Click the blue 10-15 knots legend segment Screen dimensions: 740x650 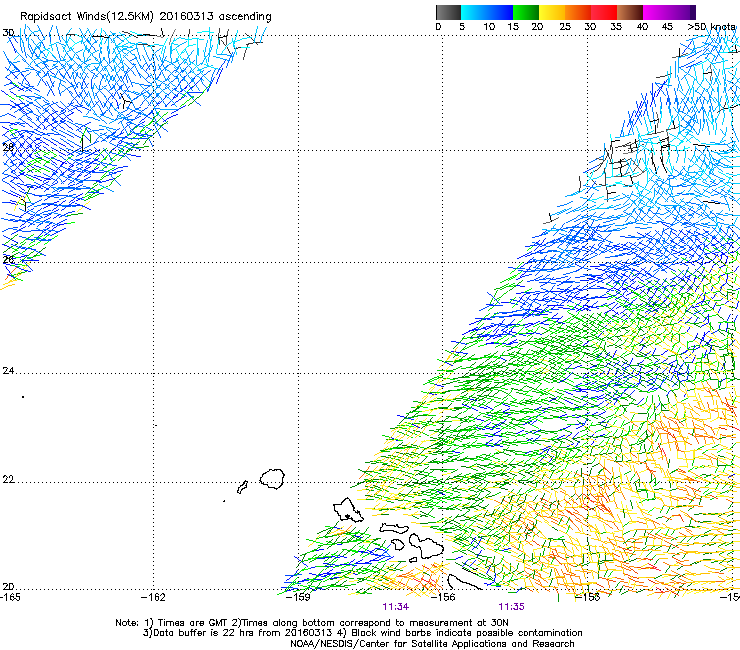pos(500,12)
